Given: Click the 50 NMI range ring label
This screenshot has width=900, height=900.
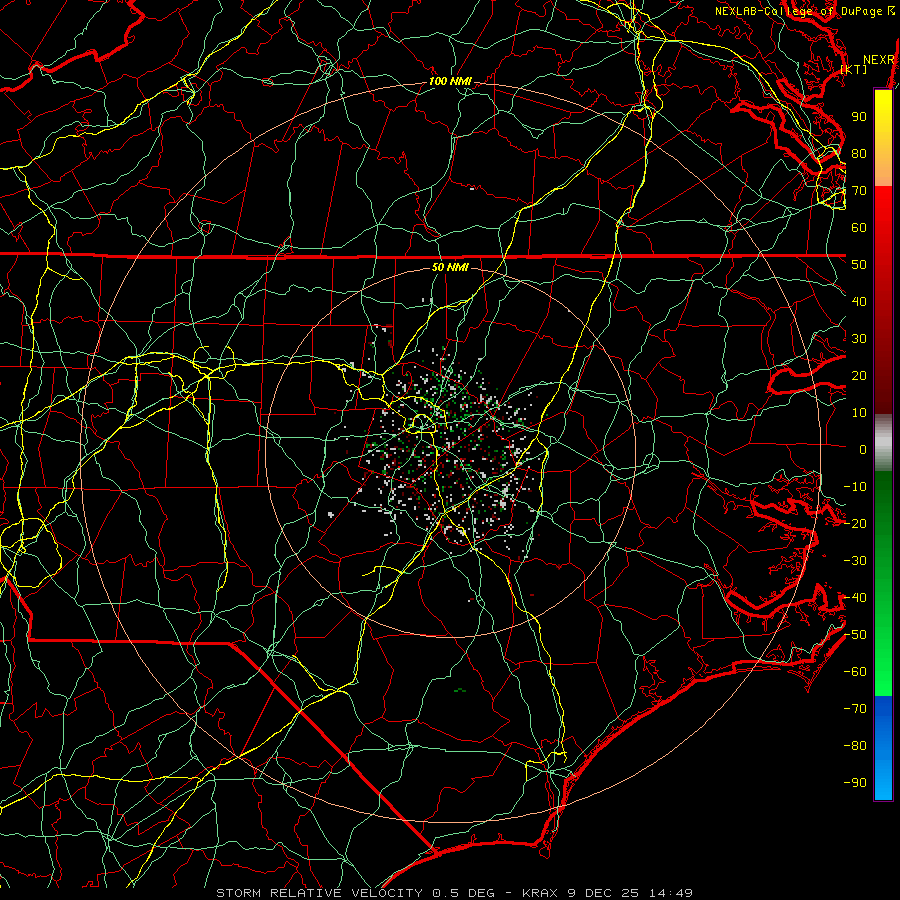Looking at the screenshot, I should tap(450, 267).
